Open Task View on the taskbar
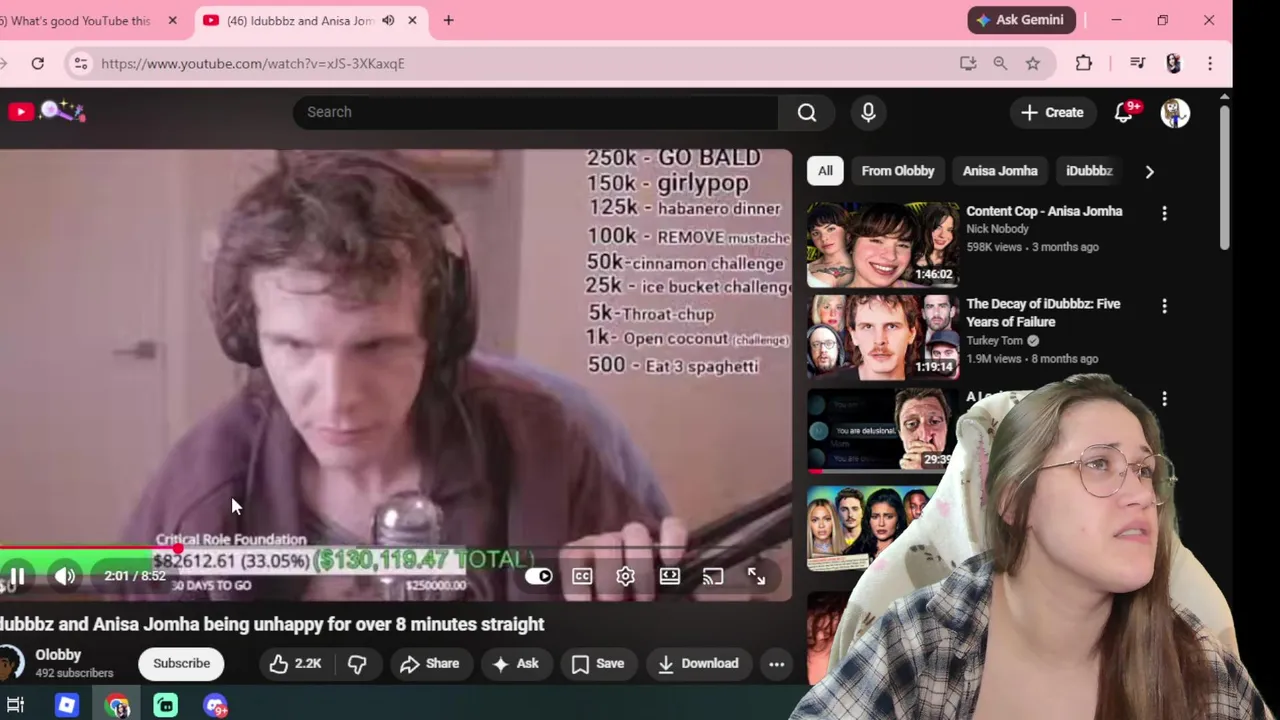The width and height of the screenshot is (1280, 720). point(15,705)
